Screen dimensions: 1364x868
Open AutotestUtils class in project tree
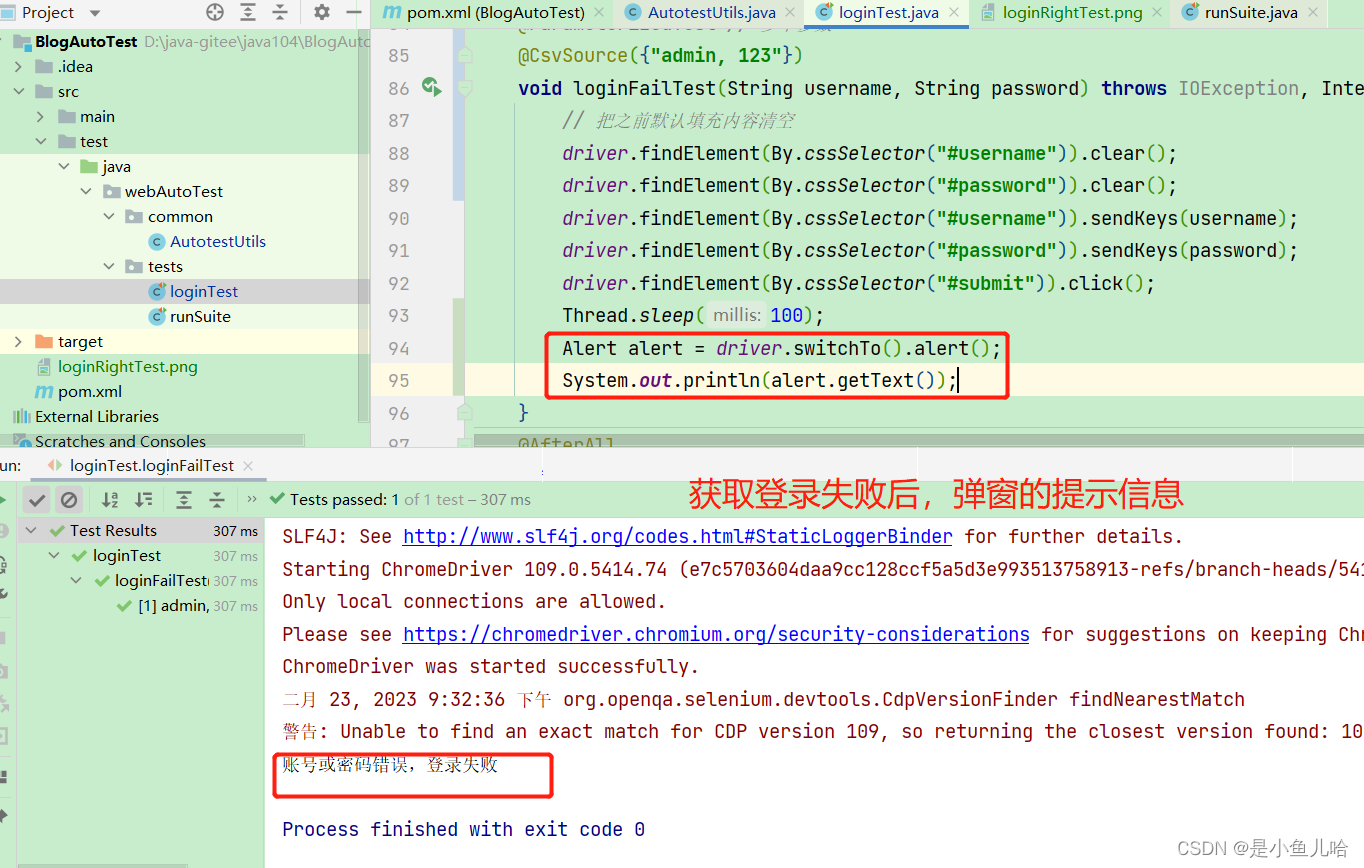[217, 242]
